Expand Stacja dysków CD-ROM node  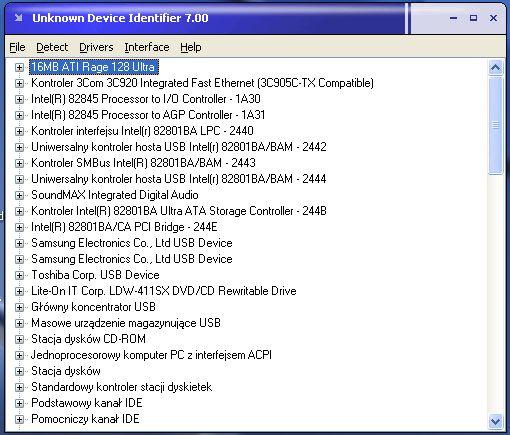[x=19, y=339]
